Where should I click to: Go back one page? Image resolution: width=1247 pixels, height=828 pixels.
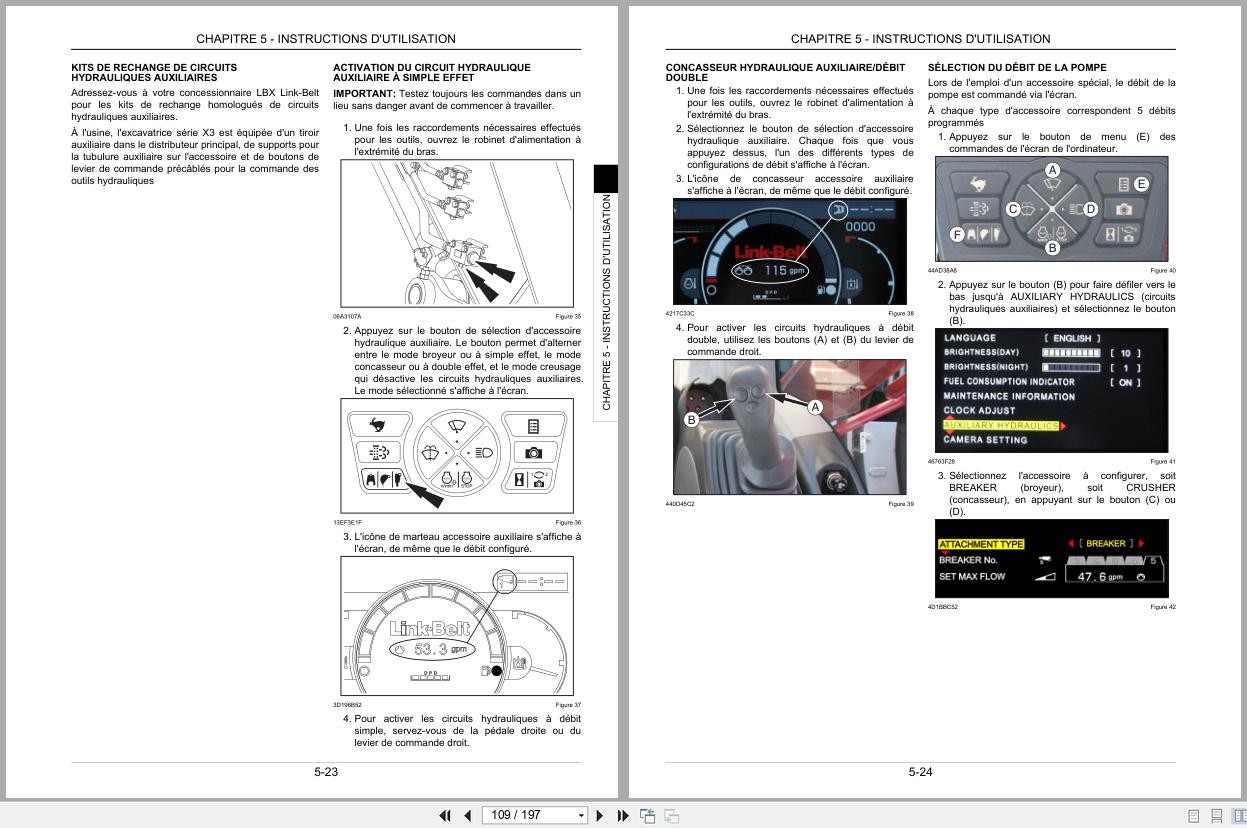(468, 815)
